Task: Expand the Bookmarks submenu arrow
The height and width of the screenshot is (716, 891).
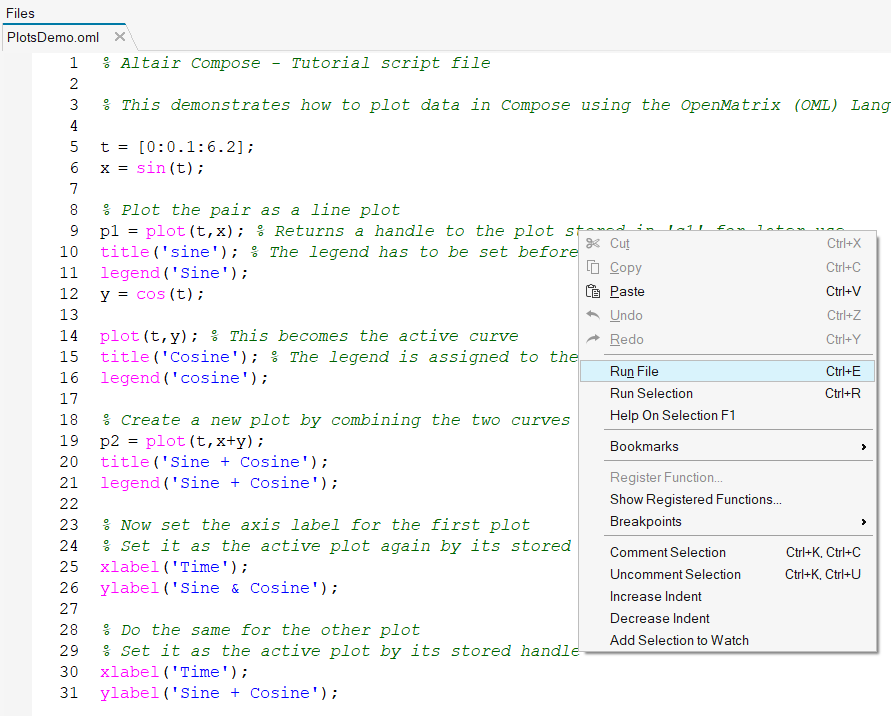Action: pyautogui.click(x=863, y=447)
